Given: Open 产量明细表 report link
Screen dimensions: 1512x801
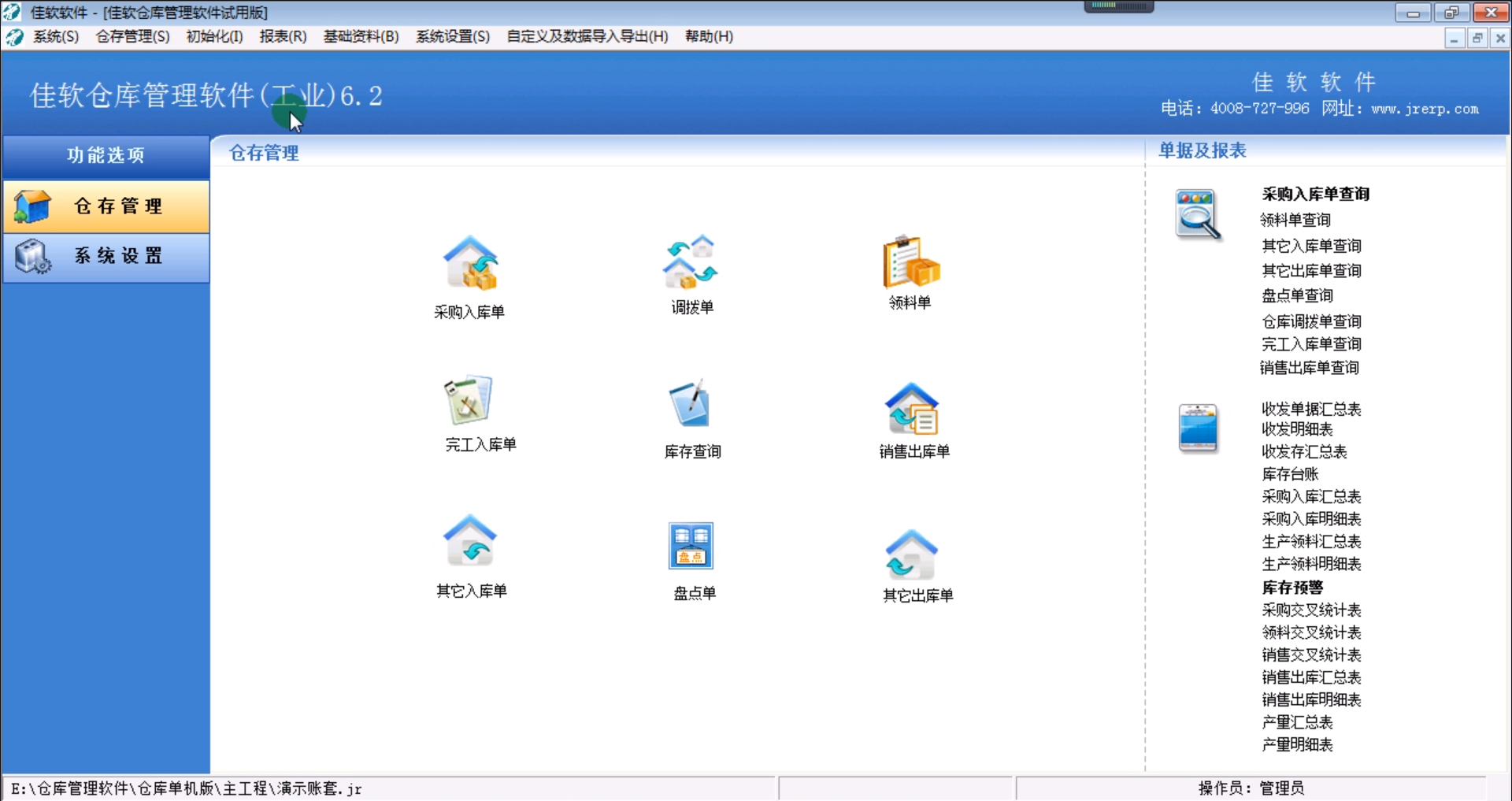Looking at the screenshot, I should tap(1297, 745).
